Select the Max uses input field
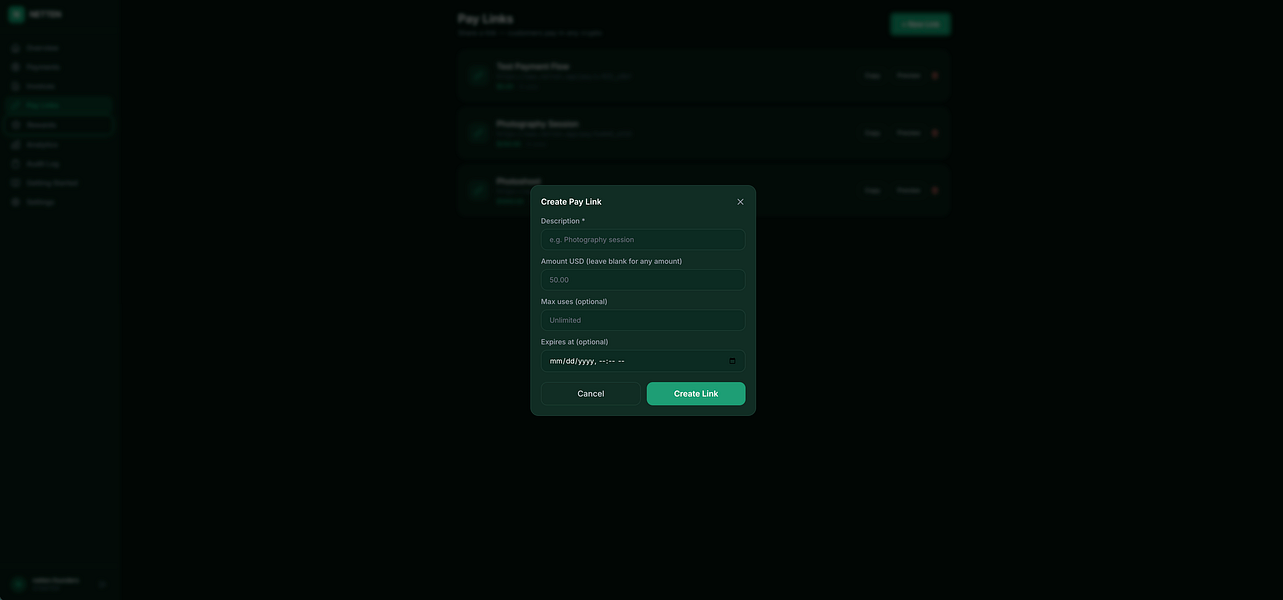Image resolution: width=1283 pixels, height=600 pixels. [x=643, y=320]
